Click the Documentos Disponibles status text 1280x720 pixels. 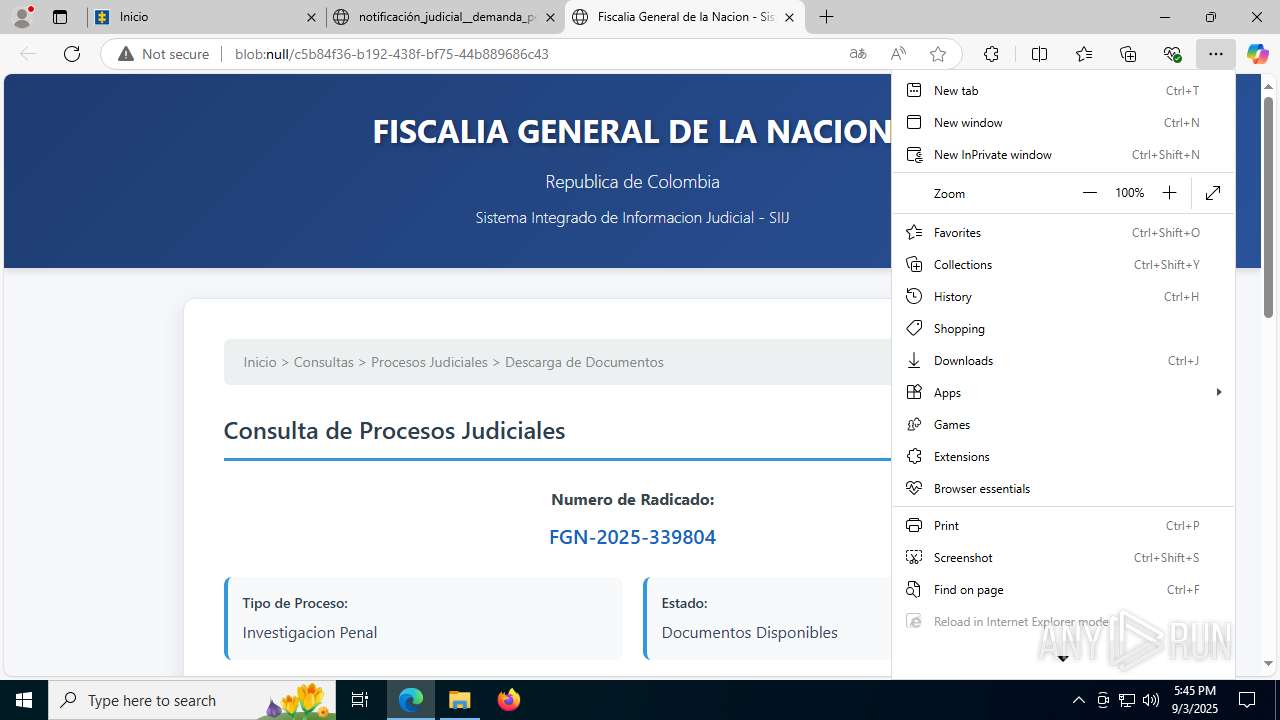tap(750, 632)
